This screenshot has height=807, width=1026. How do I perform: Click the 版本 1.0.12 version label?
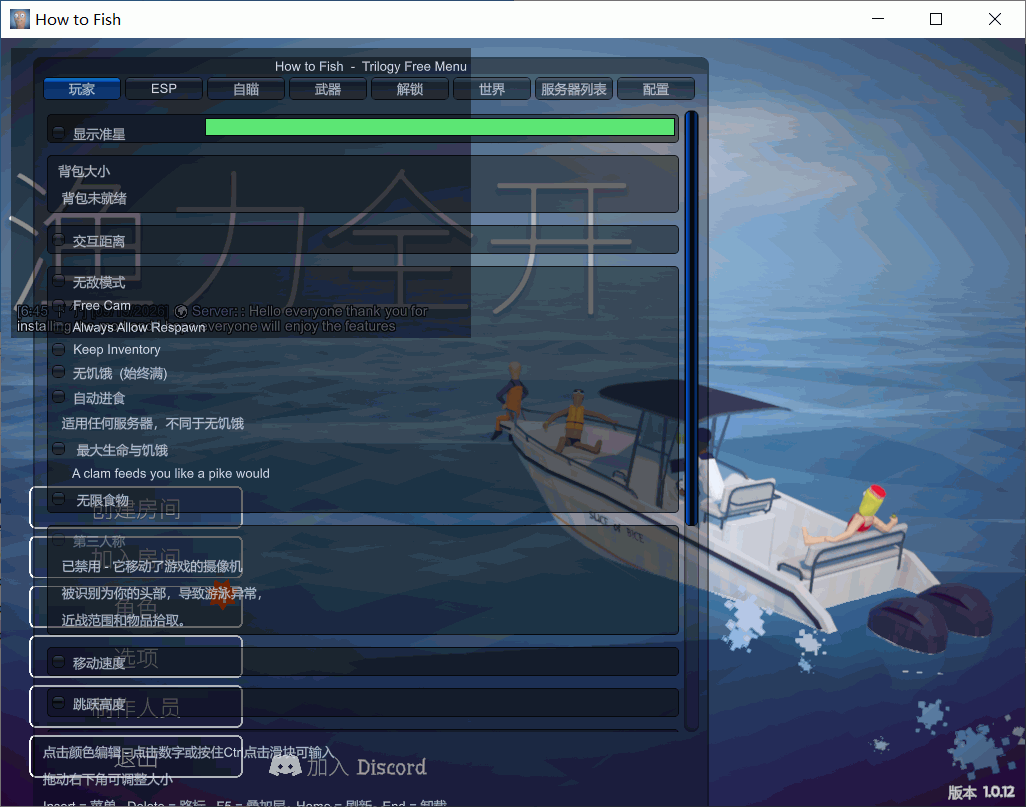pos(981,792)
